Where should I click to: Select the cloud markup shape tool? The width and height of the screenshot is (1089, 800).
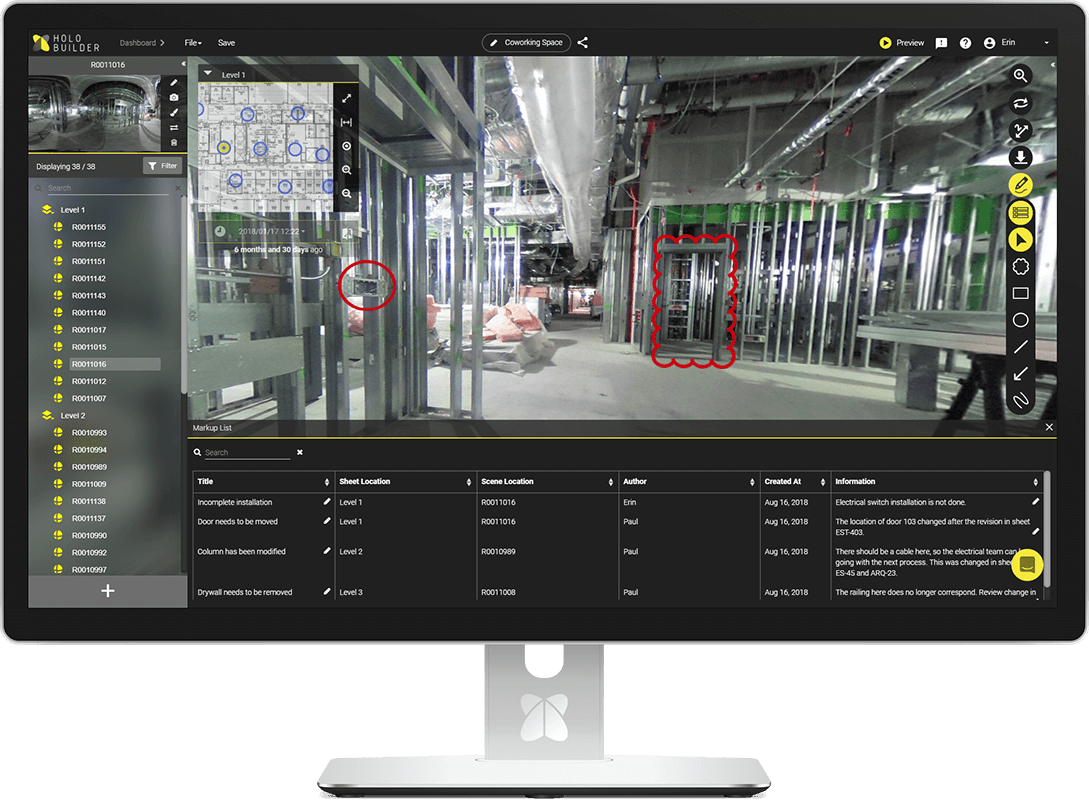click(1022, 266)
